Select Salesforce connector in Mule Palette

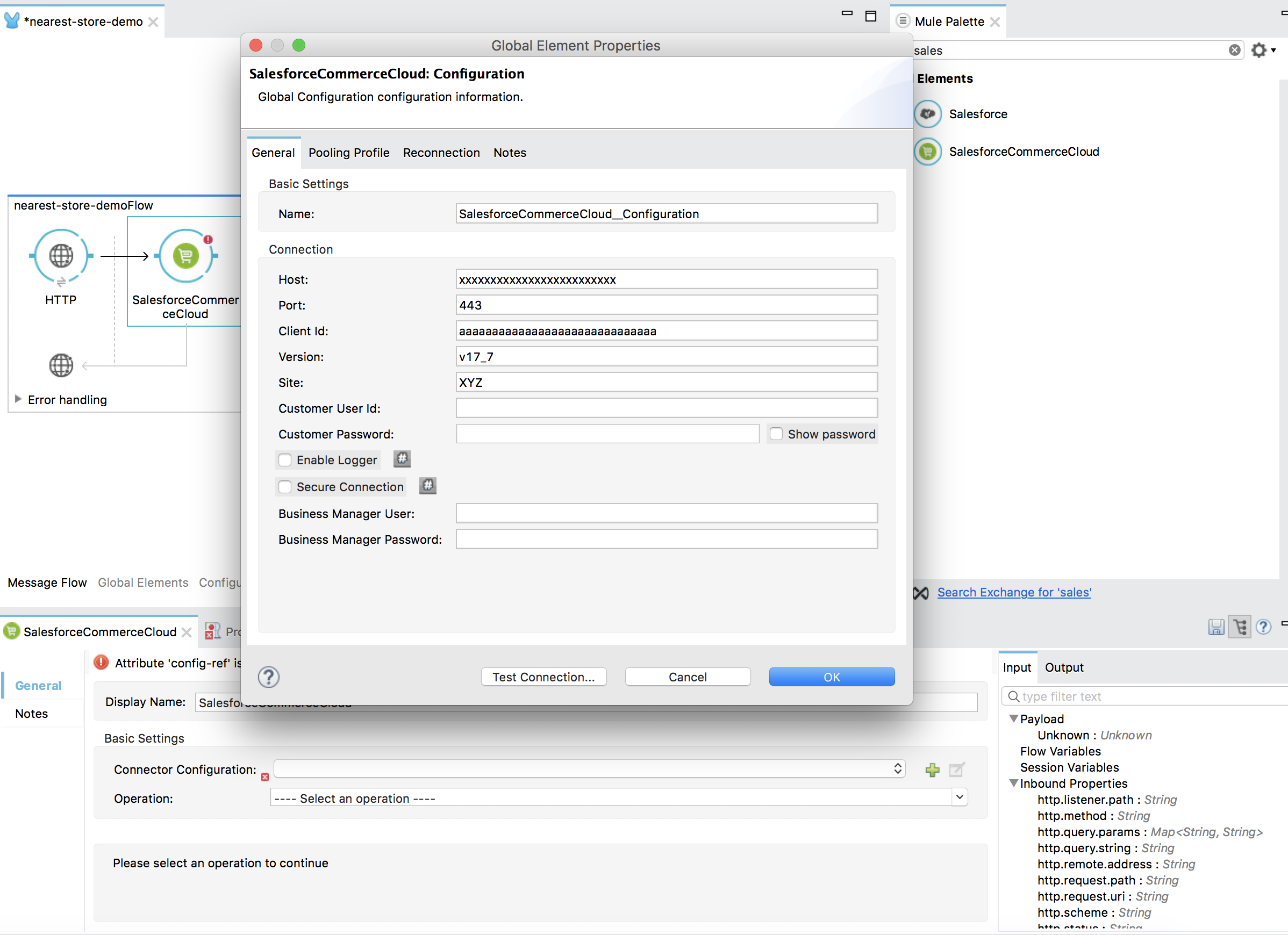pos(961,114)
